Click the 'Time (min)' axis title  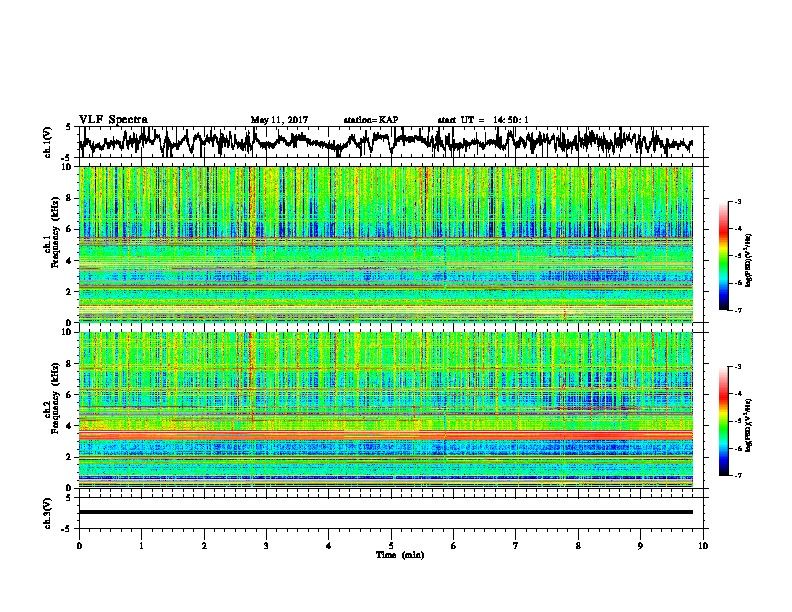point(400,555)
